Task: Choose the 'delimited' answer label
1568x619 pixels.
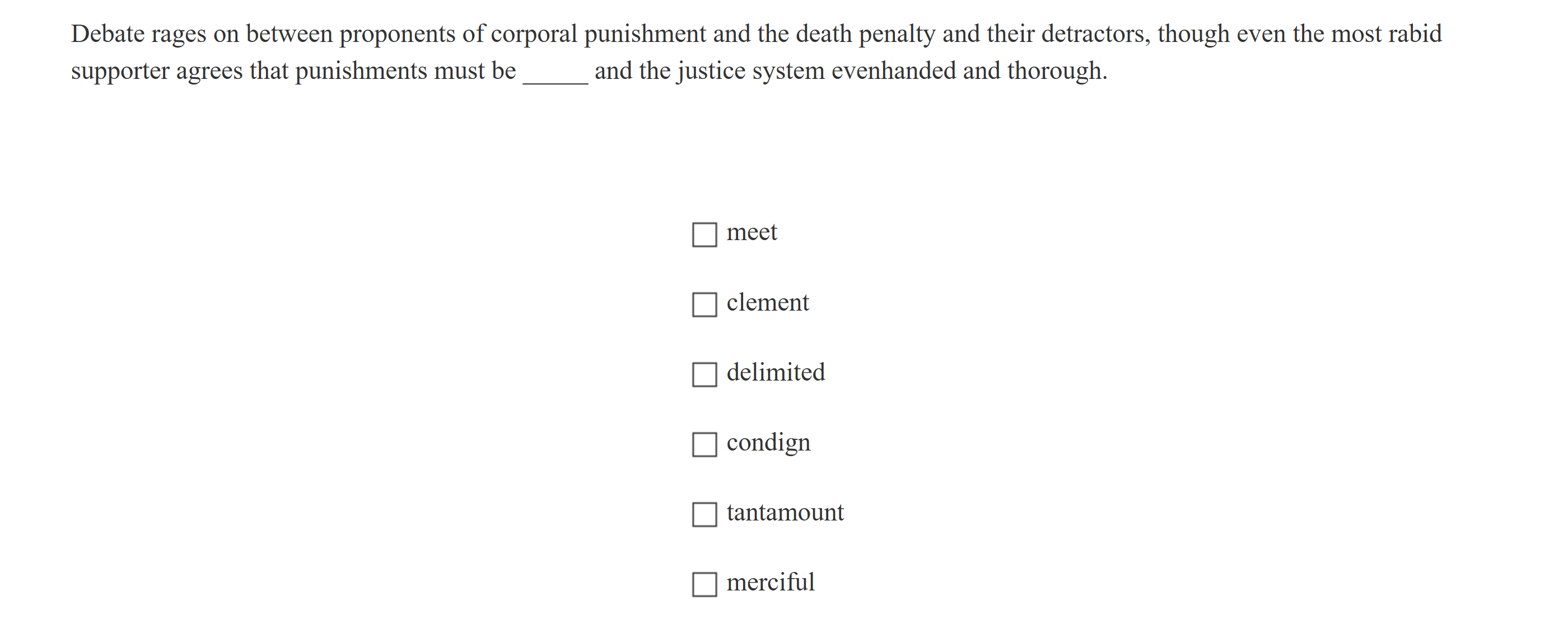Action: (776, 372)
